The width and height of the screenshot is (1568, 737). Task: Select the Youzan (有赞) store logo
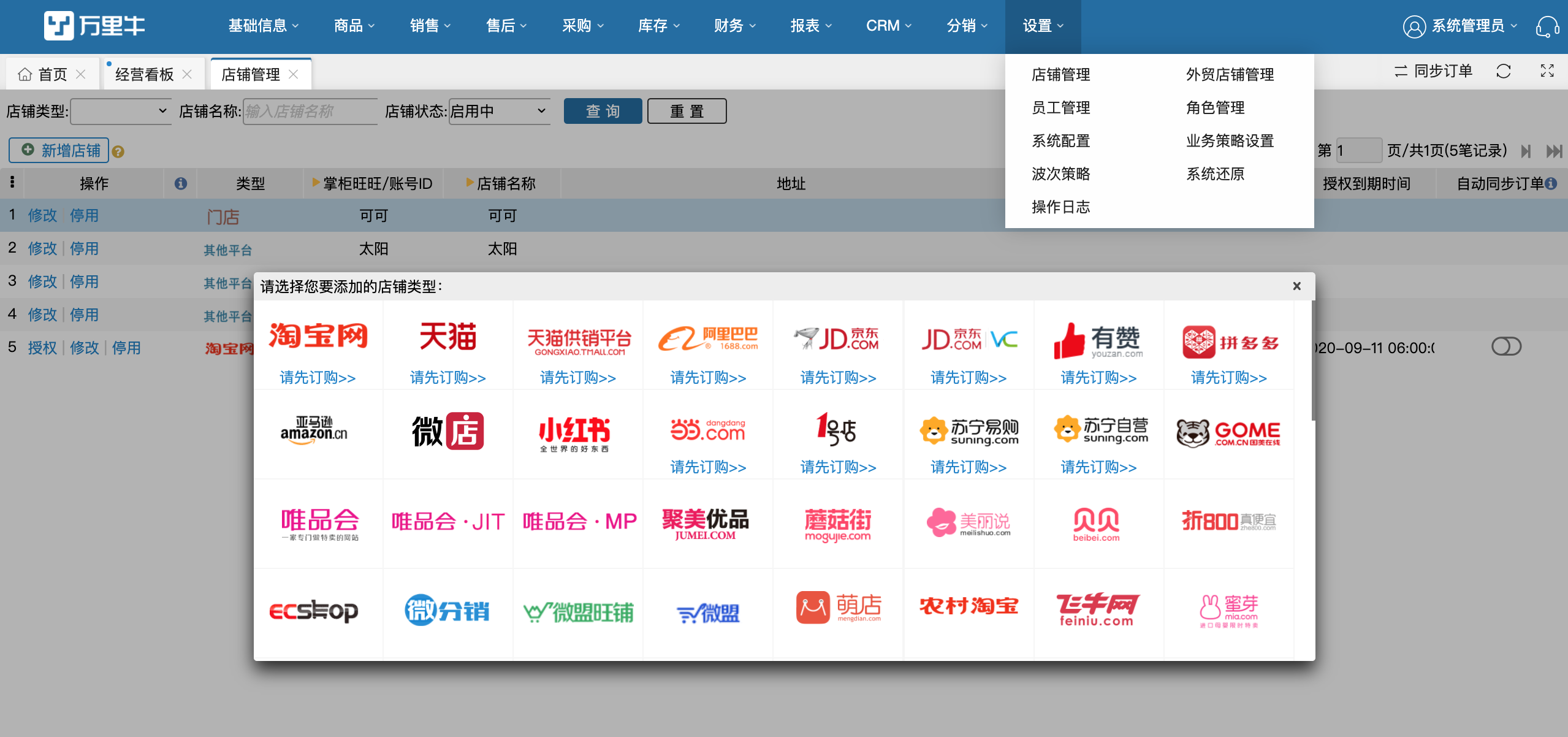pos(1098,340)
